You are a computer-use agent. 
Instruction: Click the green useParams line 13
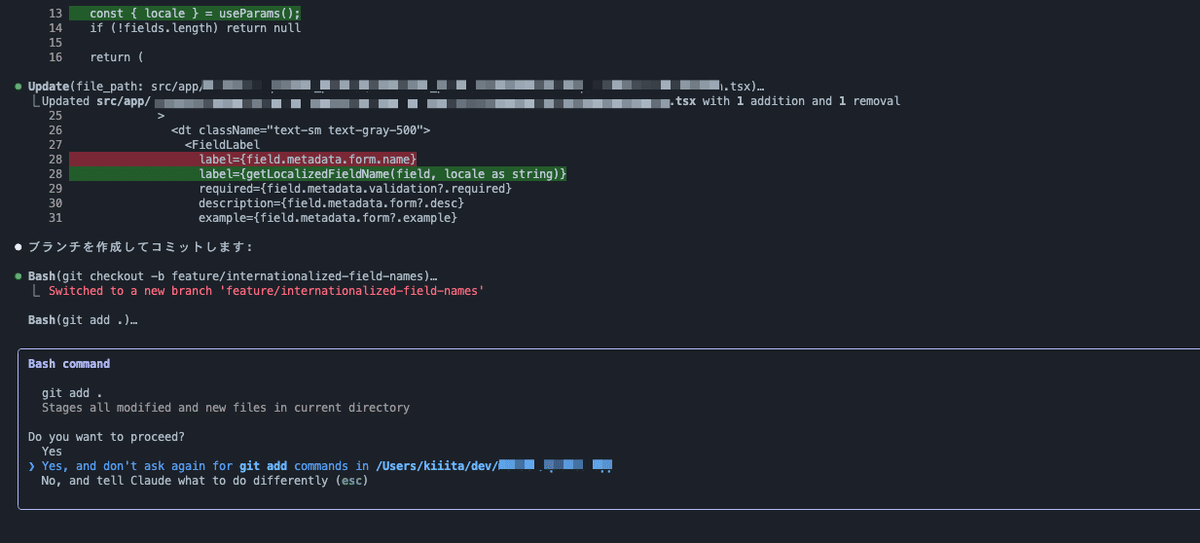click(195, 14)
